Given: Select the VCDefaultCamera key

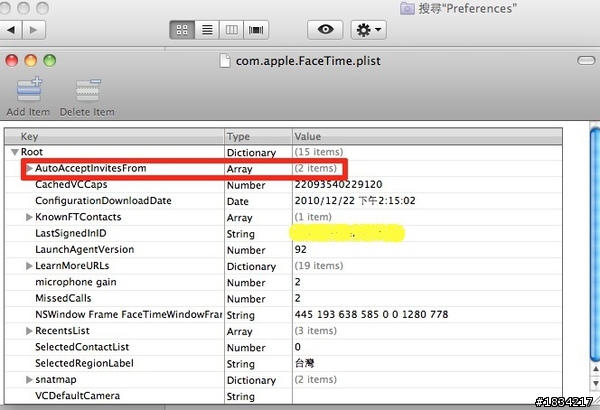Looking at the screenshot, I should (x=77, y=396).
